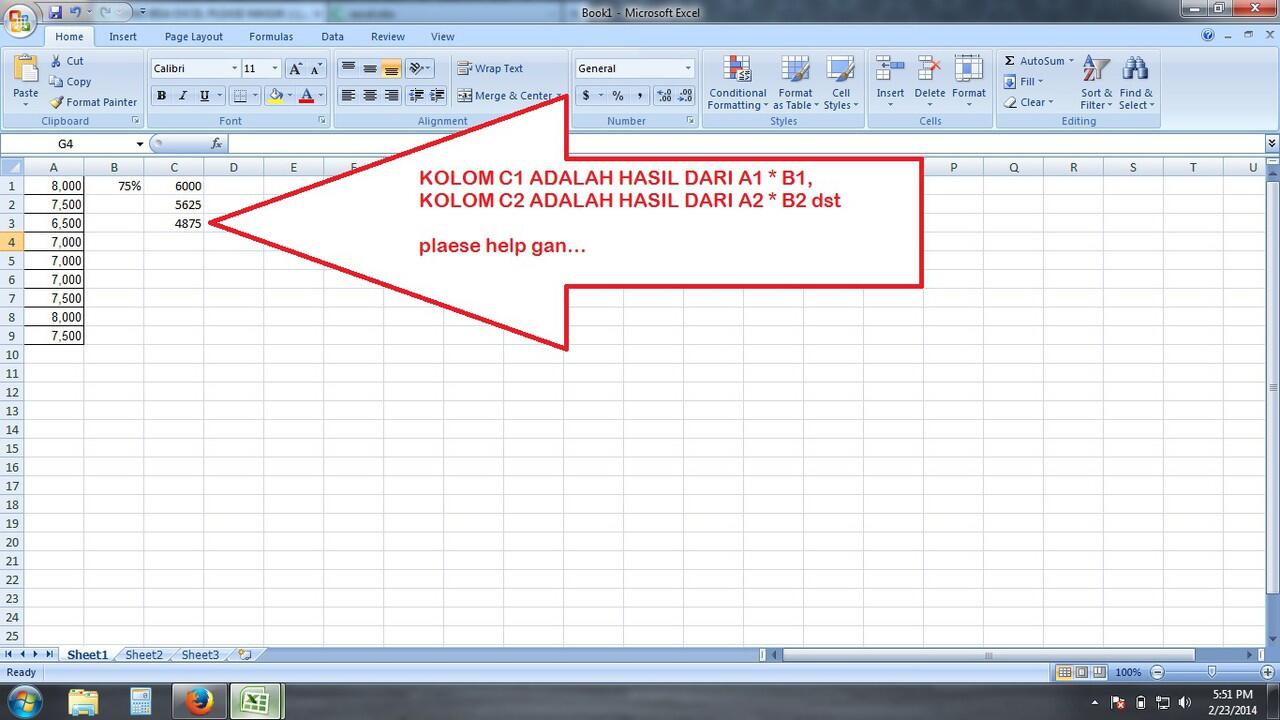Screen dimensions: 1280x720
Task: Click the Paste clipboard icon
Action: 26,70
